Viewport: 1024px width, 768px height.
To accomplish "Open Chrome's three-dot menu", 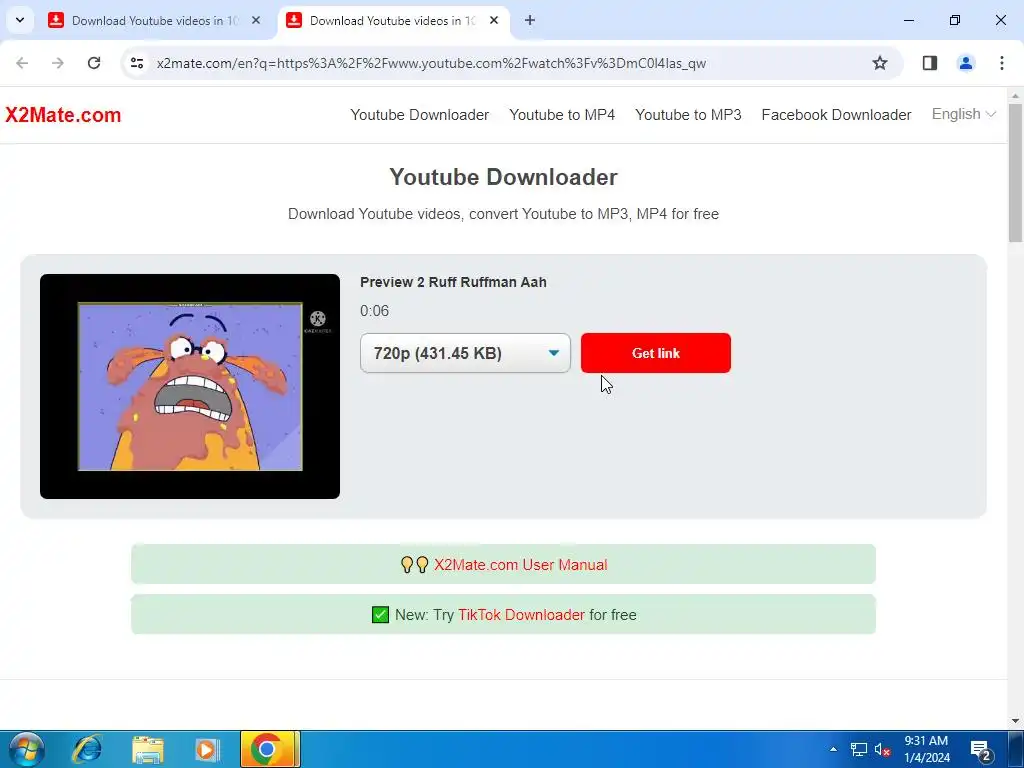I will 1002,63.
